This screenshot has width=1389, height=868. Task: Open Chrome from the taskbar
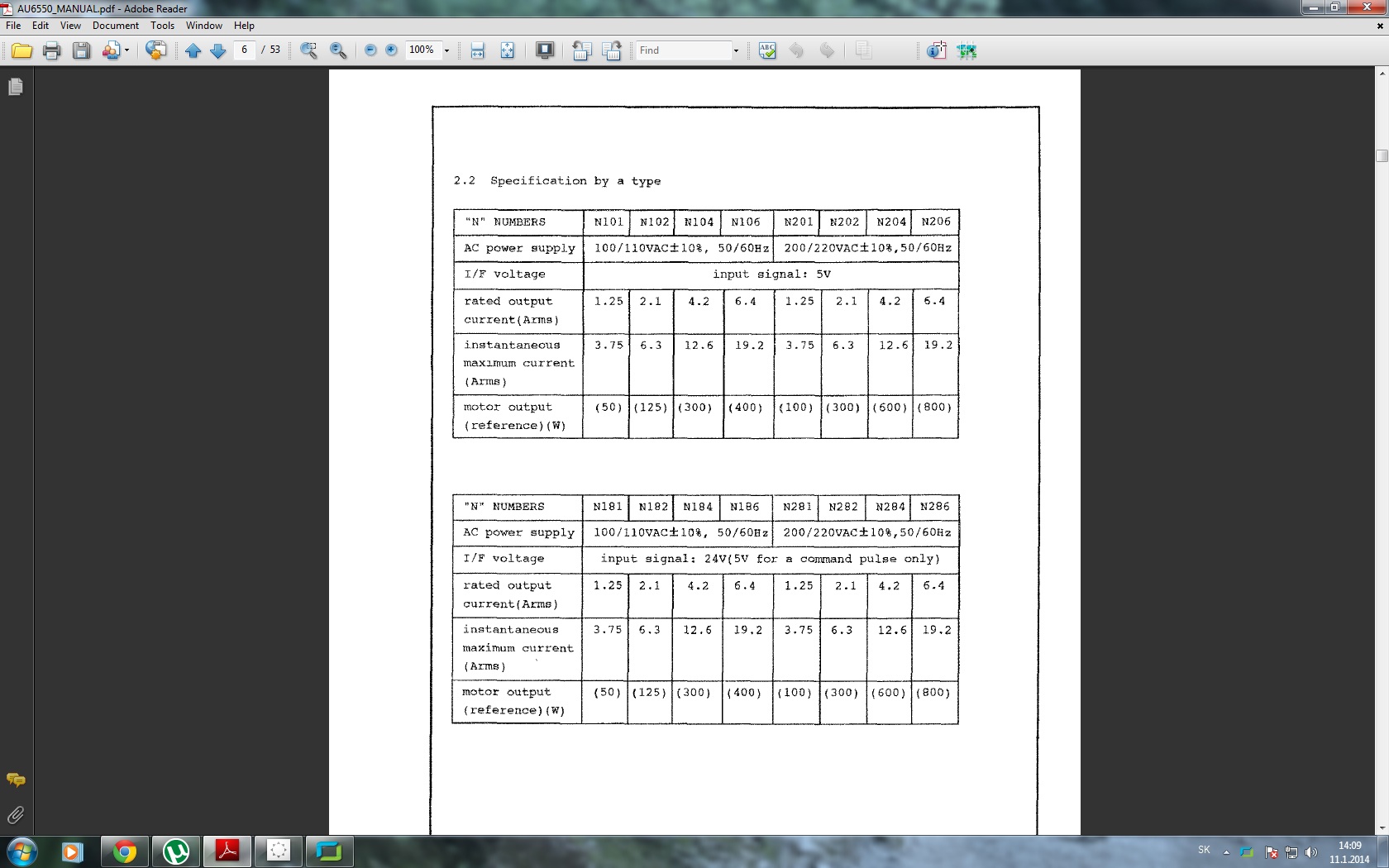[x=125, y=851]
